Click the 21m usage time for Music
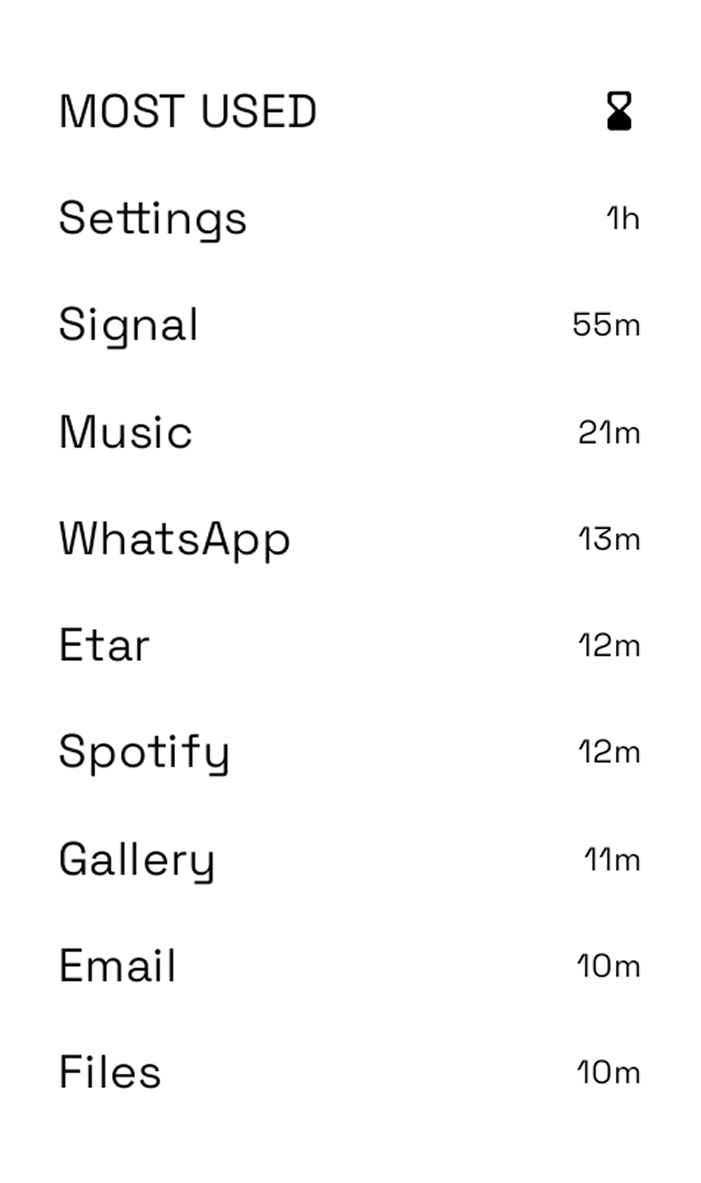 point(608,433)
